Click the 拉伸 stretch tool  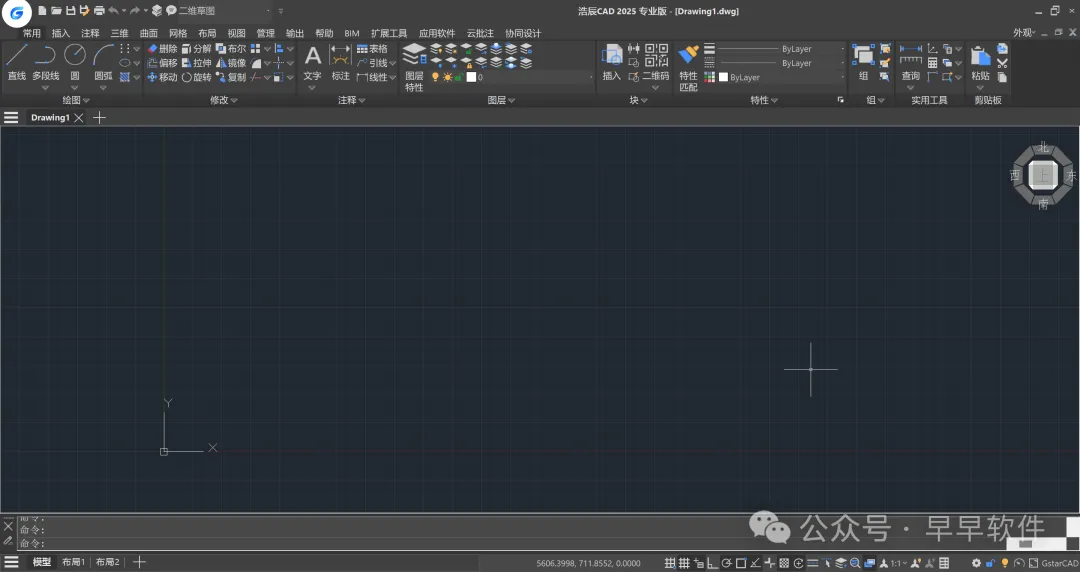(x=196, y=63)
